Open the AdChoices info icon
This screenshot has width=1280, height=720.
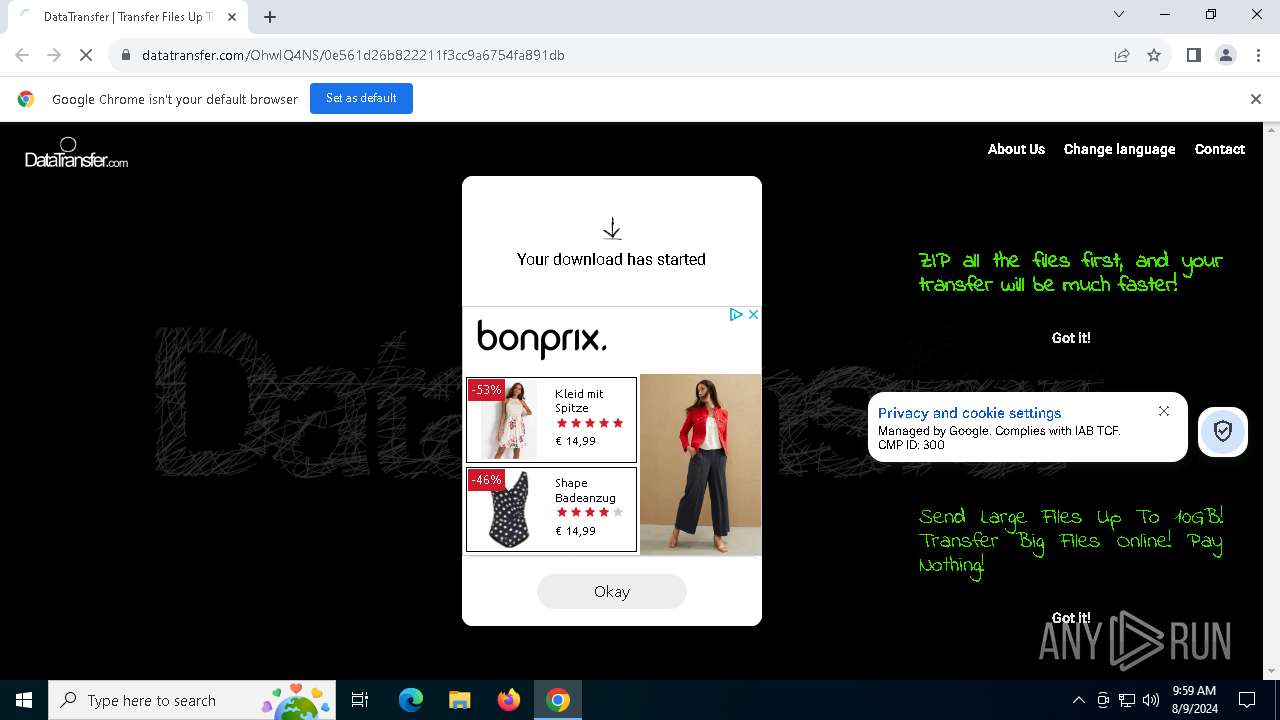735,314
